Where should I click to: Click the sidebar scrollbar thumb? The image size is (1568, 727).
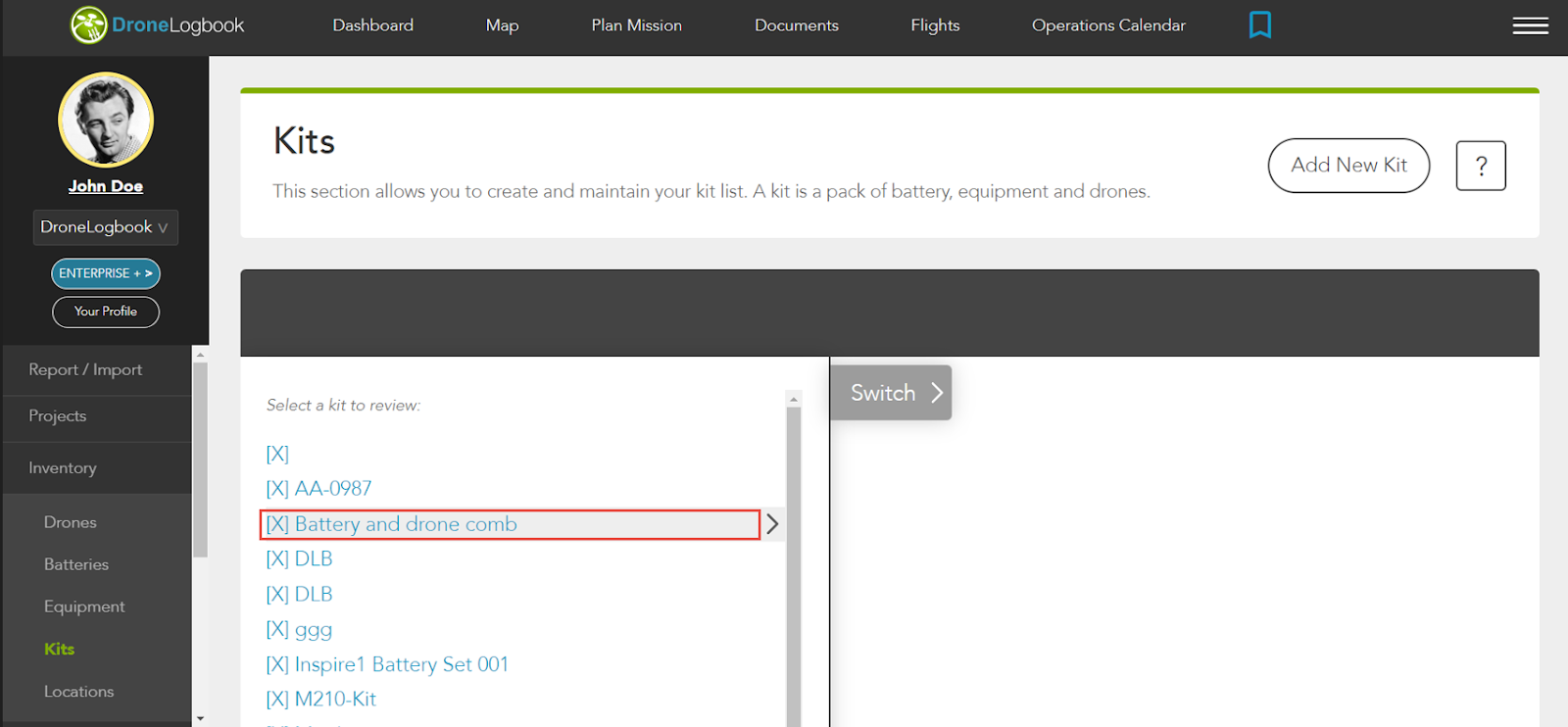click(200, 460)
